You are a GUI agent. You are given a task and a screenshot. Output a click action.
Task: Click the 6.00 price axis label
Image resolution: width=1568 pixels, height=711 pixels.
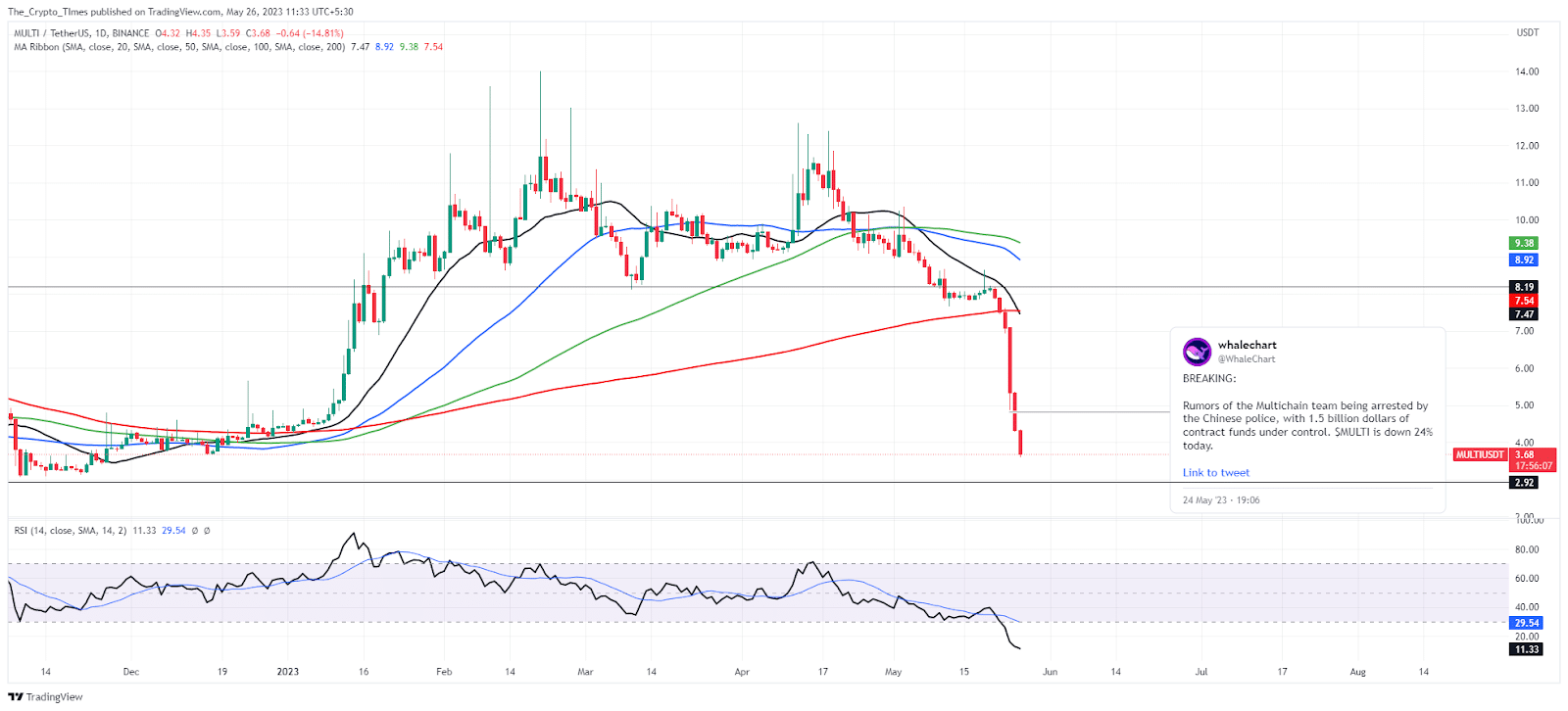click(x=1525, y=369)
